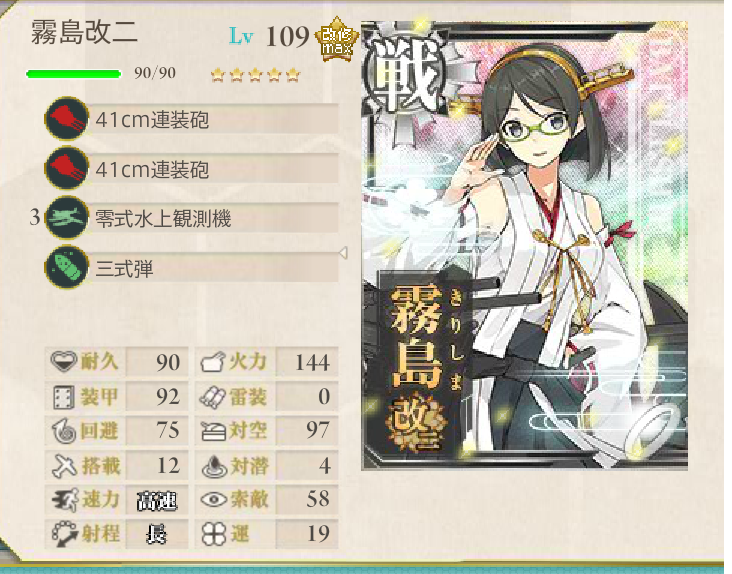The height and width of the screenshot is (574, 732).
Task: Select the 三式弾 green shell icon
Action: 67,267
